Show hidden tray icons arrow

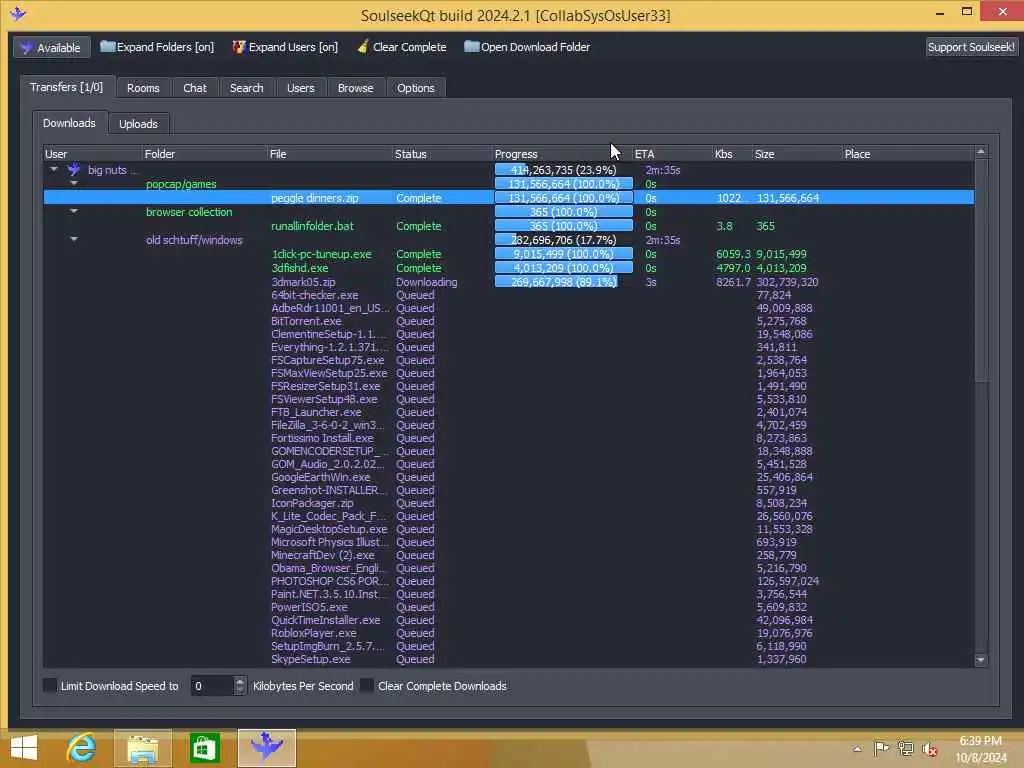(857, 749)
